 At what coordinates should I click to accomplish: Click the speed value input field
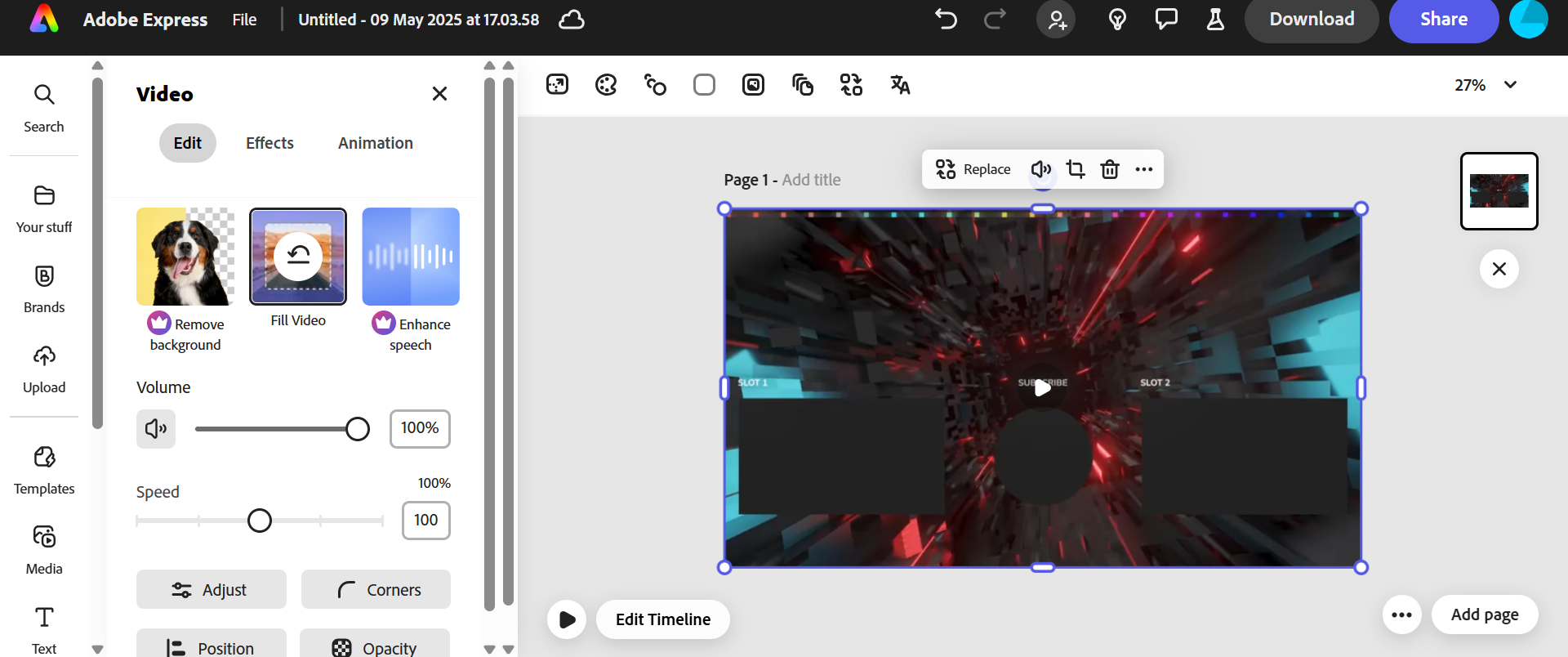coord(425,521)
